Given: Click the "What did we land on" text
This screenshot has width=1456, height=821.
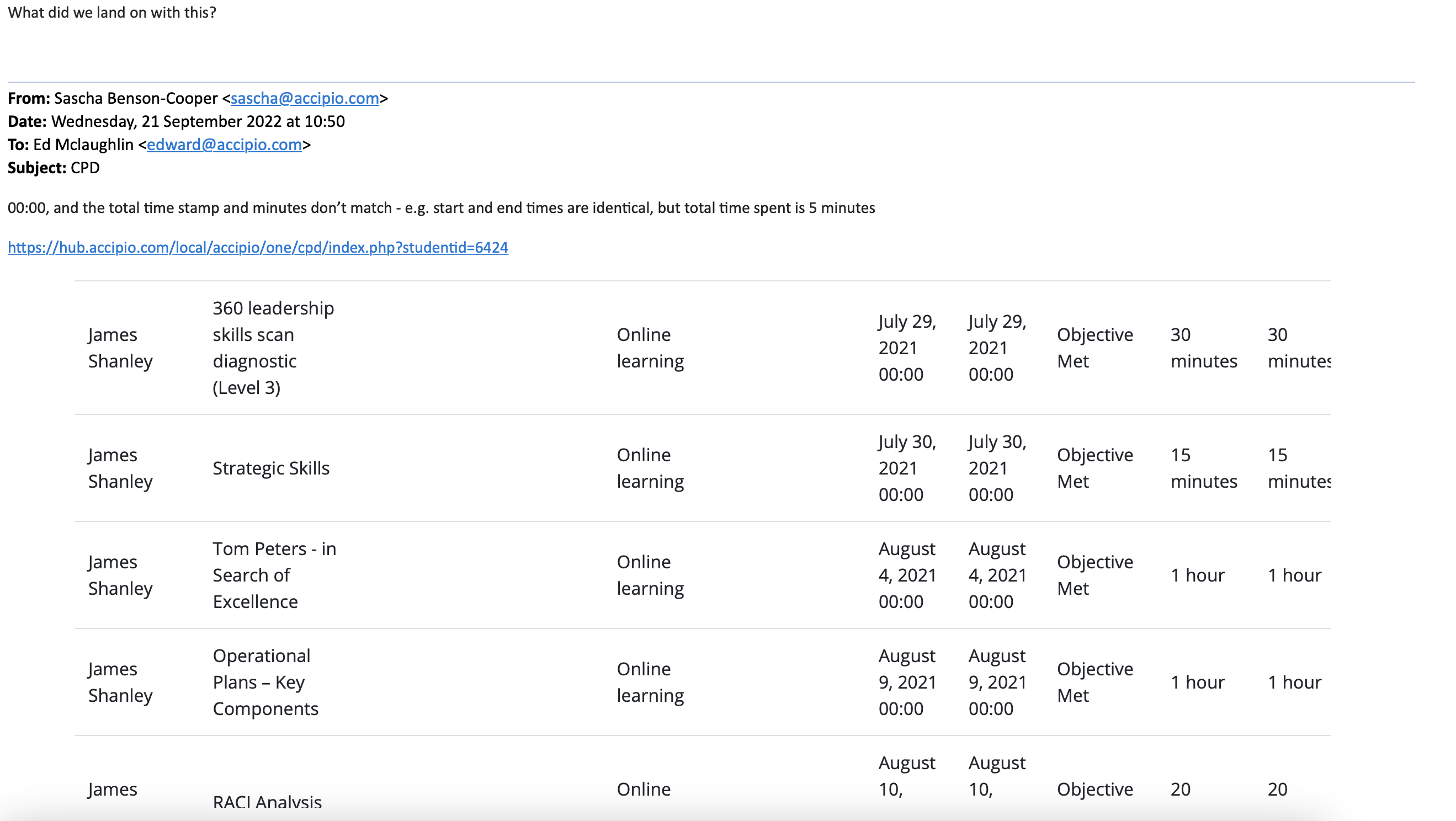Looking at the screenshot, I should coord(112,13).
